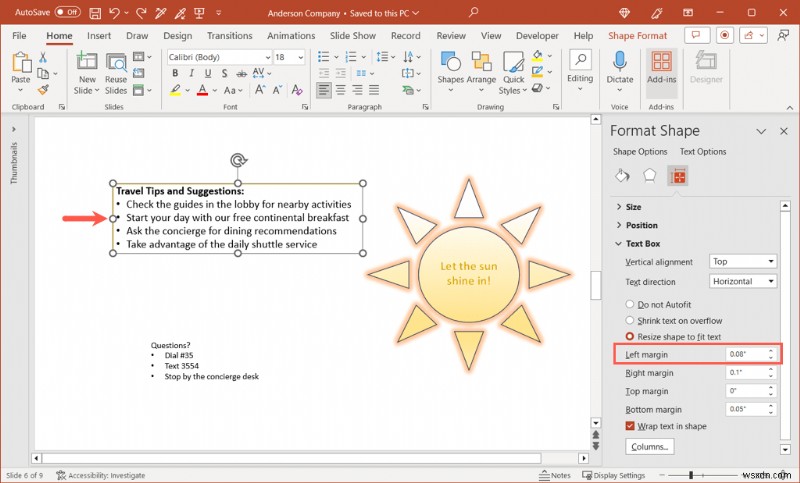Viewport: 800px width, 483px height.
Task: Open the Text Options tab
Action: 703,151
